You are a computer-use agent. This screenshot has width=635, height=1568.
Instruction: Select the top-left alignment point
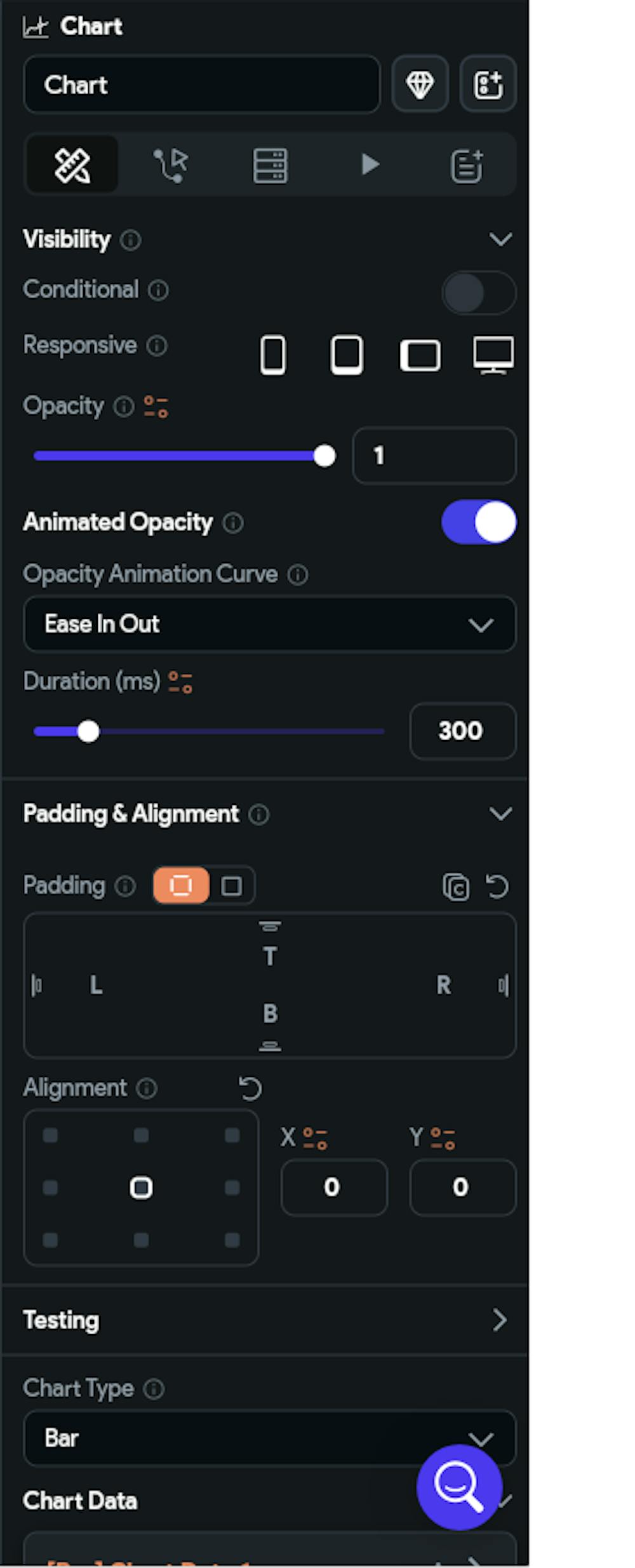[50, 1135]
